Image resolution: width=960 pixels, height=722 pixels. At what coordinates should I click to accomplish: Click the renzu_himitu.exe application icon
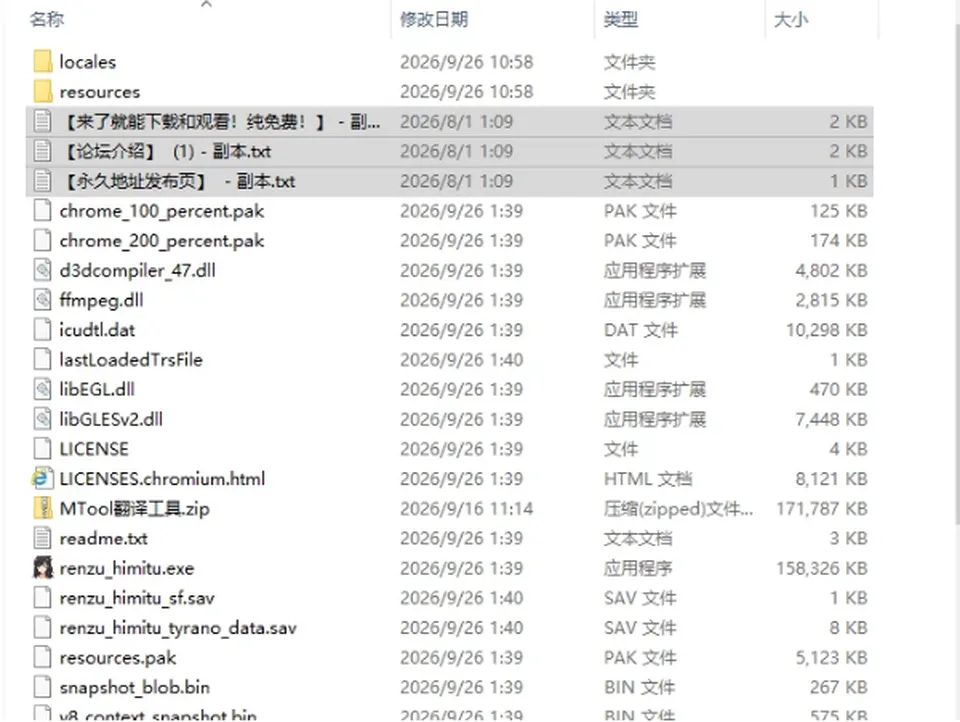pyautogui.click(x=42, y=568)
